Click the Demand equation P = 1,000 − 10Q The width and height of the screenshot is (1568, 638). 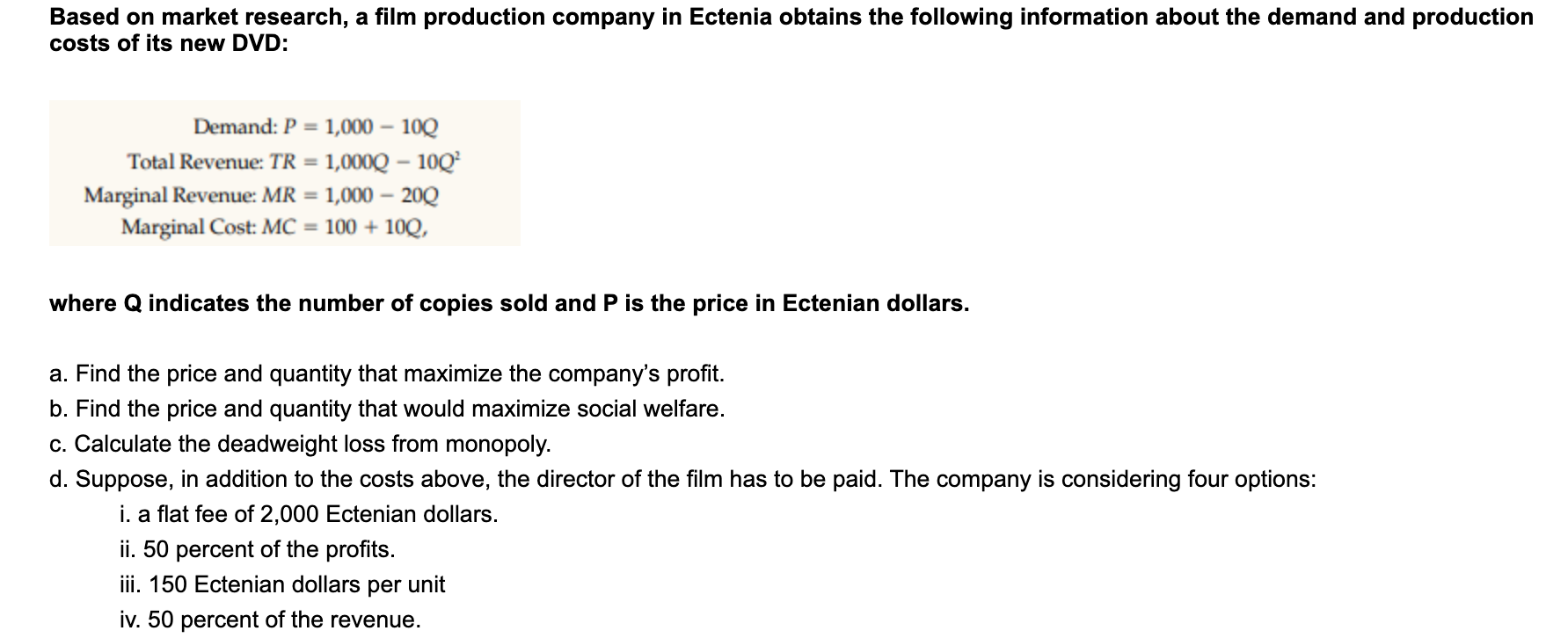315,127
